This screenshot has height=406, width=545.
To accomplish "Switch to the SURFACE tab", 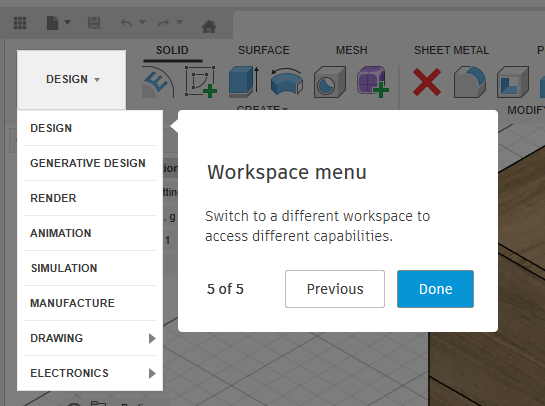I will pos(264,50).
